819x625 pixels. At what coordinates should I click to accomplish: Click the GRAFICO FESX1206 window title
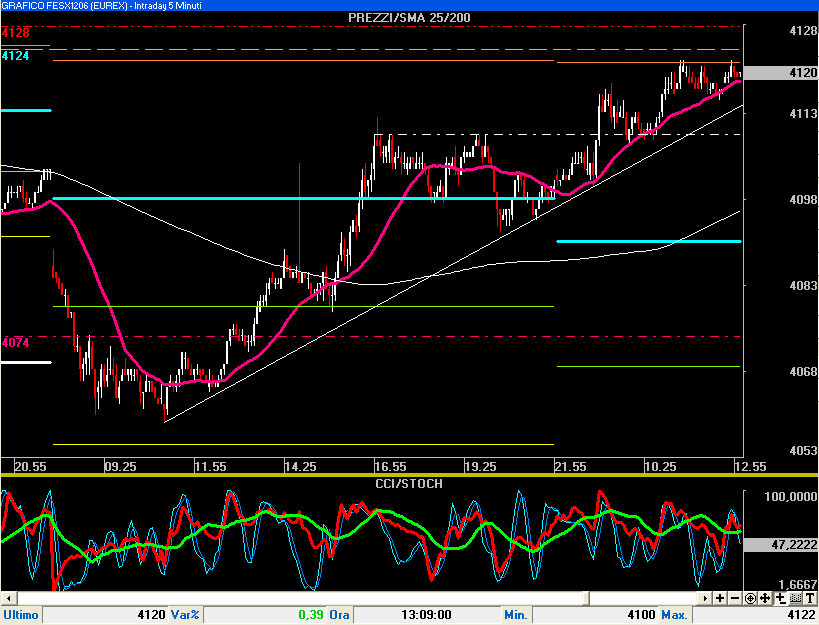coord(101,6)
